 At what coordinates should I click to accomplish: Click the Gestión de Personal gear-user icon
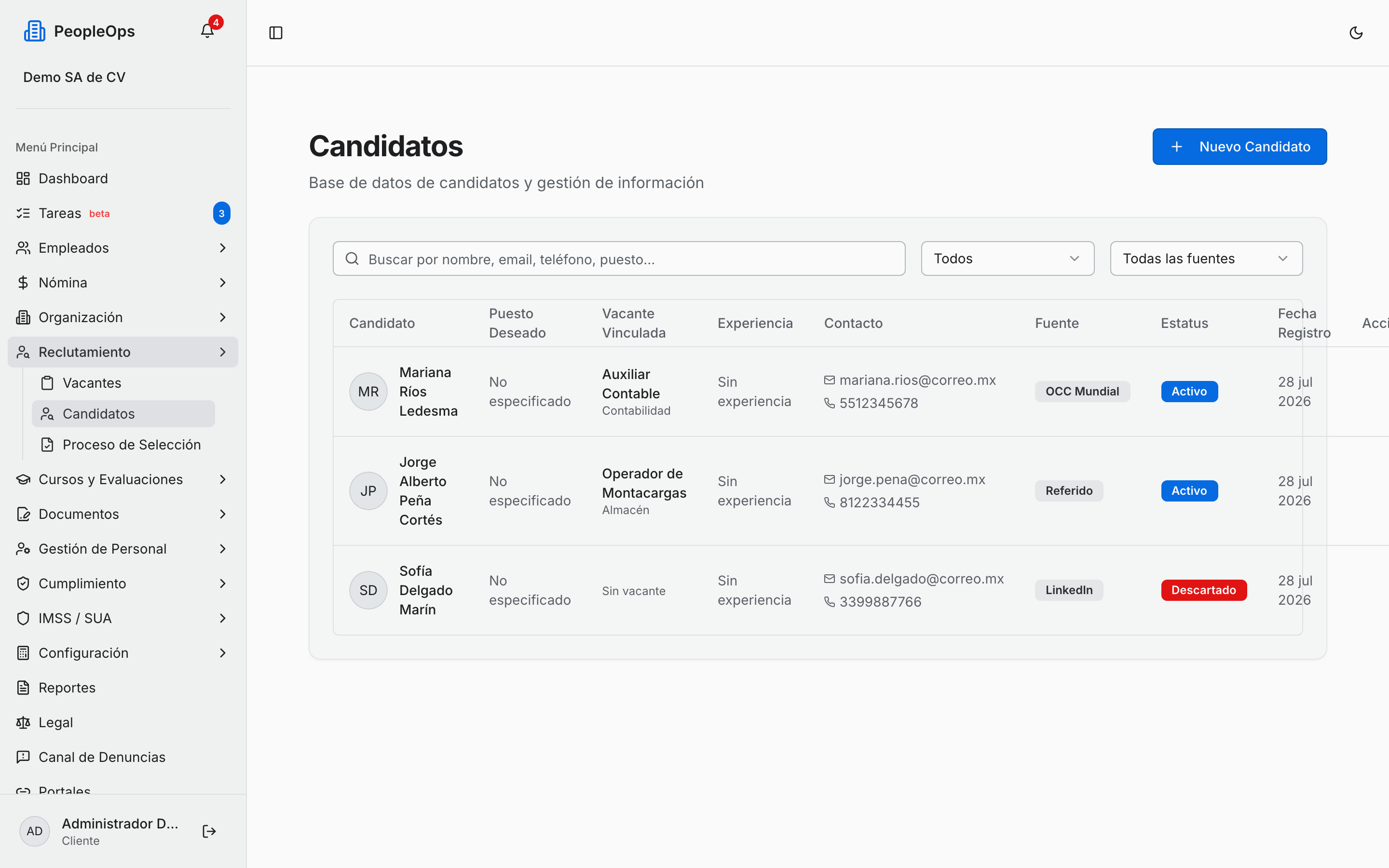click(23, 549)
